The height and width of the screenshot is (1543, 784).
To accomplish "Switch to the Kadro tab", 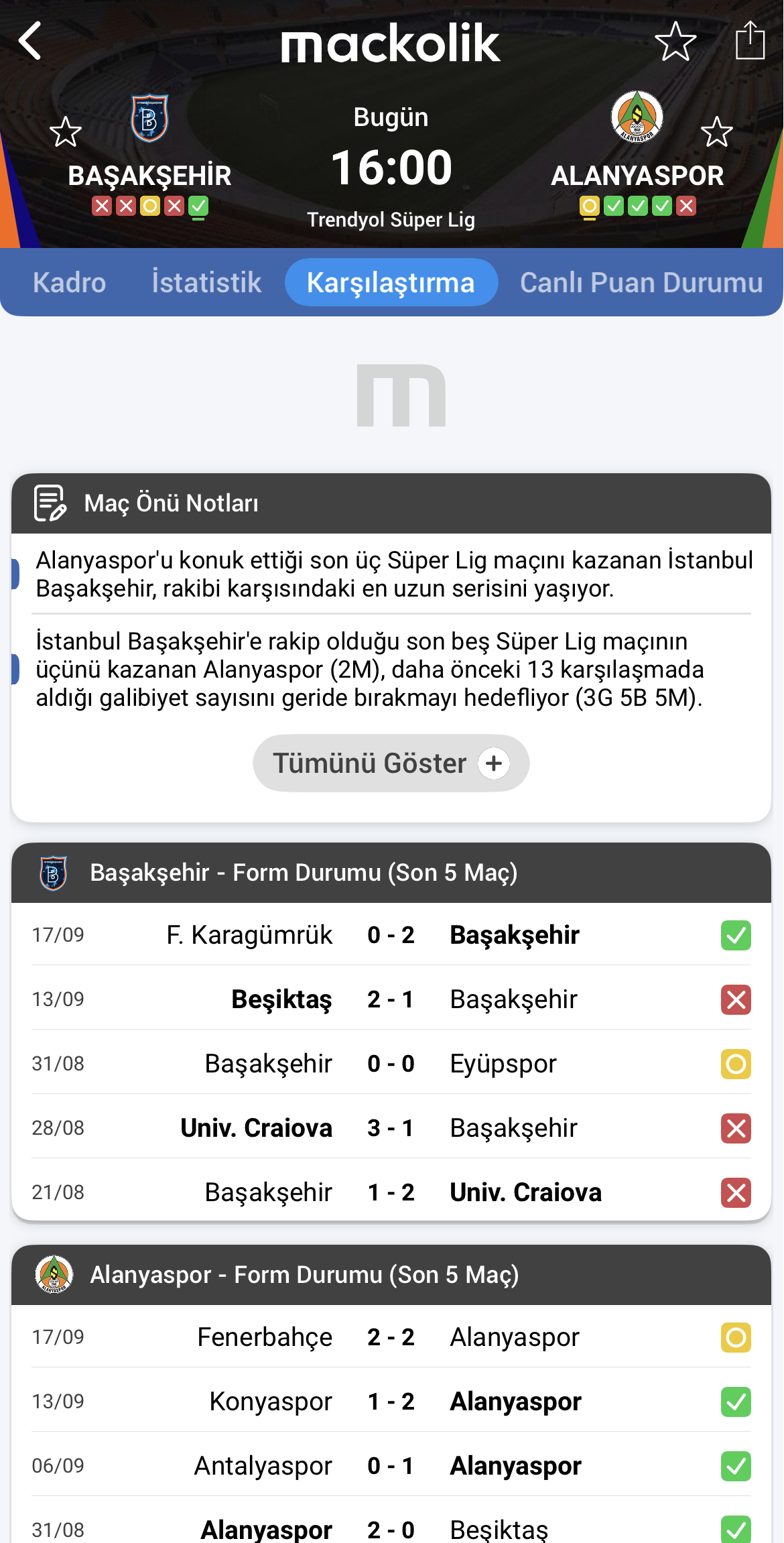I will [70, 282].
